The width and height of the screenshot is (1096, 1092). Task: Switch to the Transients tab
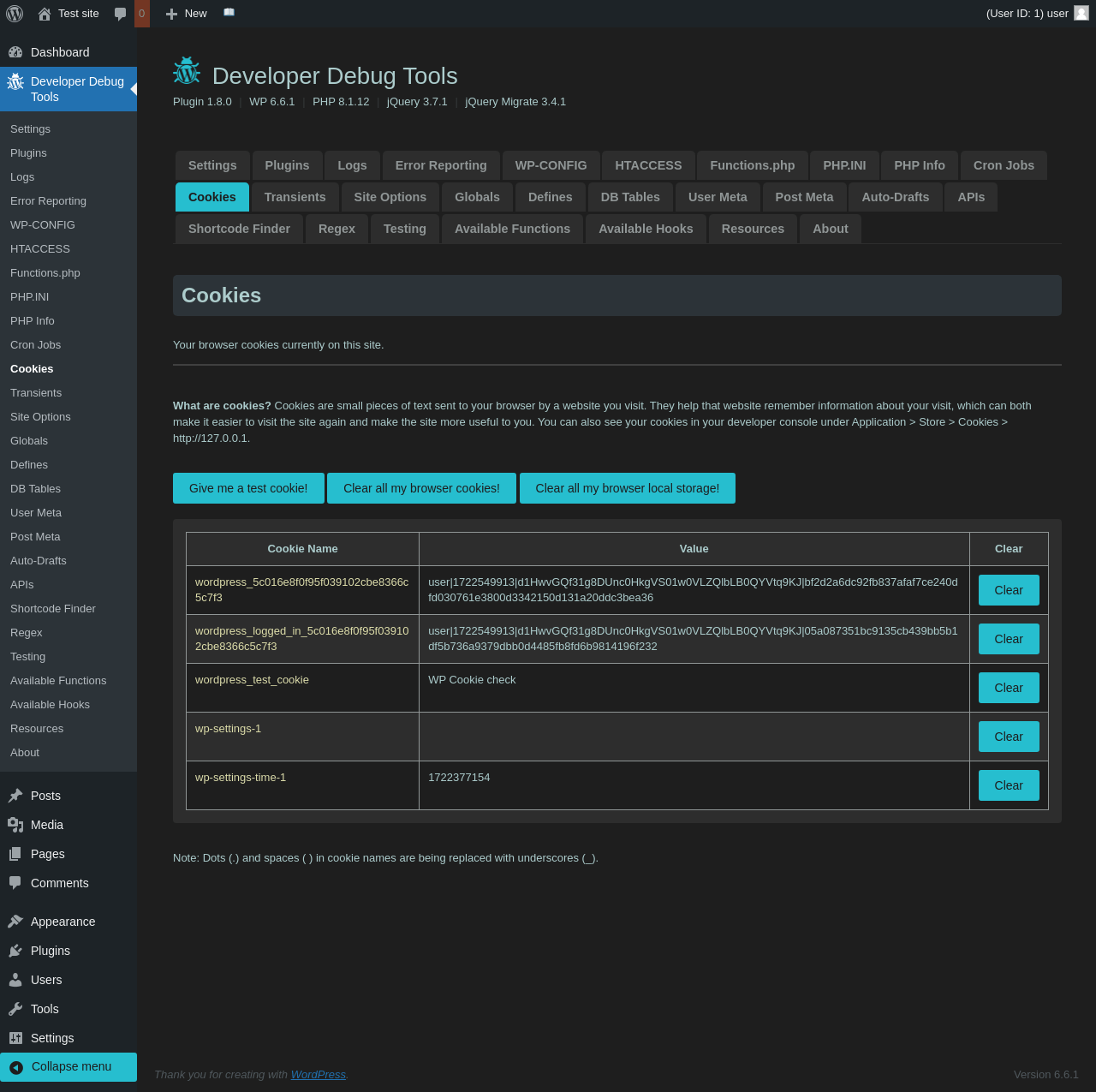295,197
